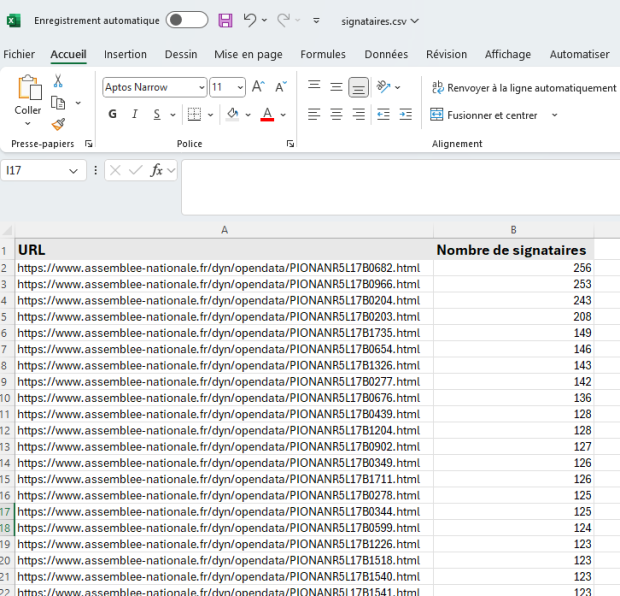The height and width of the screenshot is (596, 620).
Task: Click the Cut scissors icon
Action: [x=58, y=81]
